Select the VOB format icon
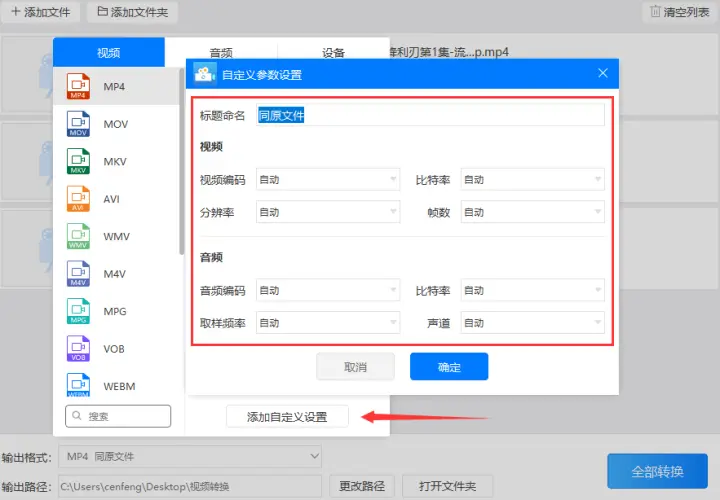The image size is (720, 500). (78, 348)
